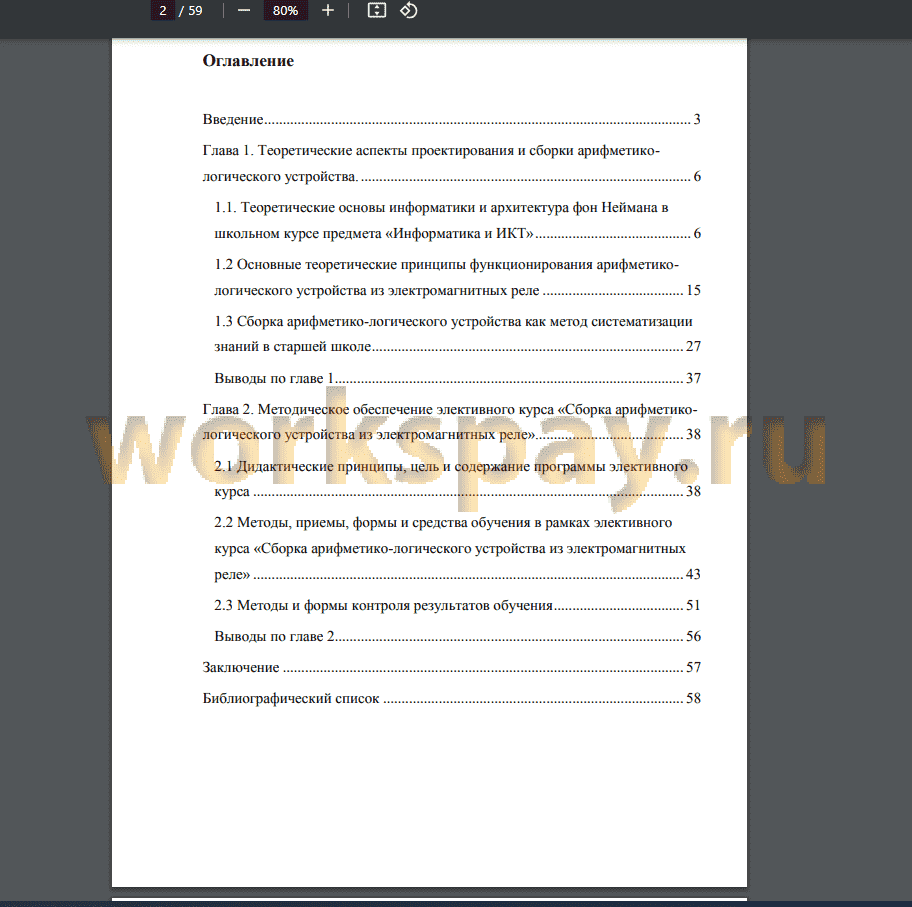Image resolution: width=912 pixels, height=907 pixels.
Task: Open entry "1.3 Сборка арифметико-логического устройства"
Action: [457, 334]
